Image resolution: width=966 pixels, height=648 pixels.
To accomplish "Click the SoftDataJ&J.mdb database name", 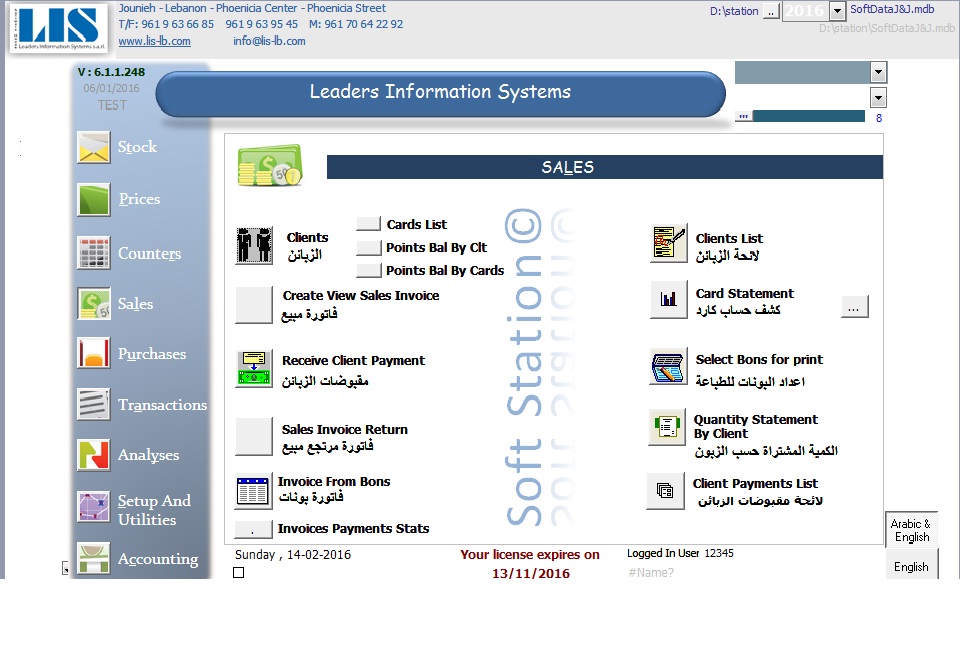I will click(892, 9).
